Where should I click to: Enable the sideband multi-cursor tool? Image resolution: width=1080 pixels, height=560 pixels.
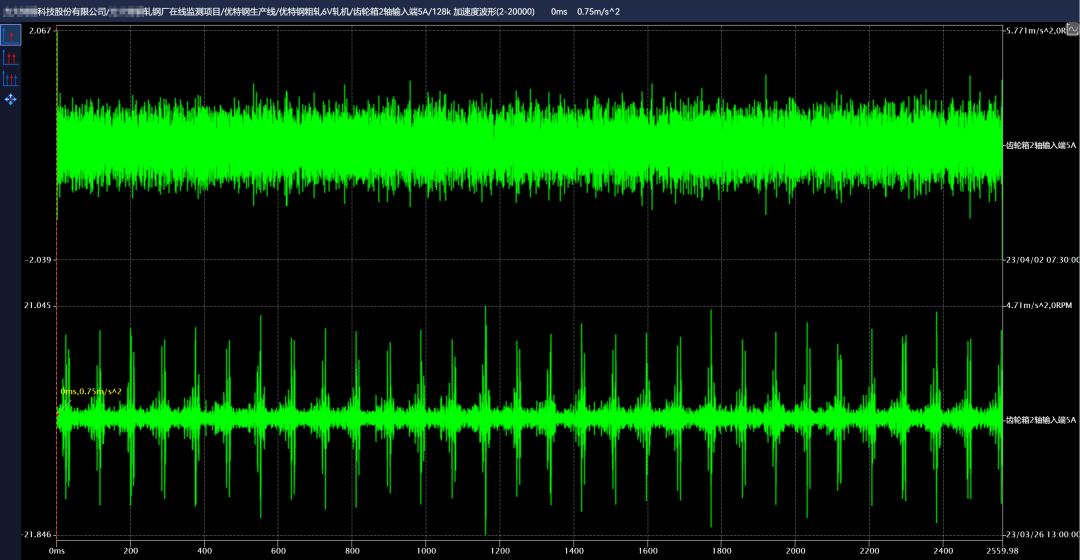point(11,79)
